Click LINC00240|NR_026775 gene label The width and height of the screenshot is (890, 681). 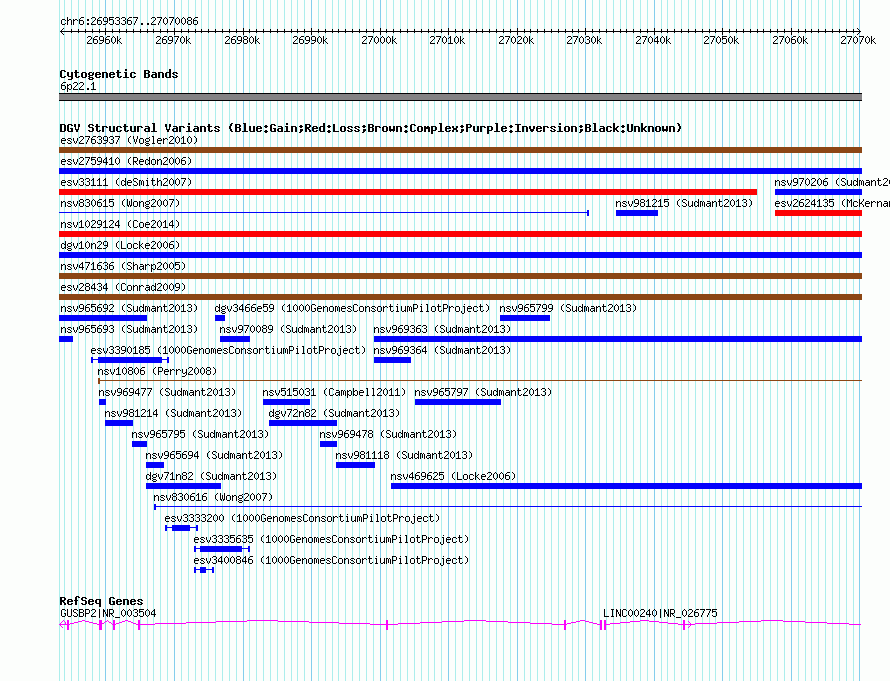click(660, 613)
